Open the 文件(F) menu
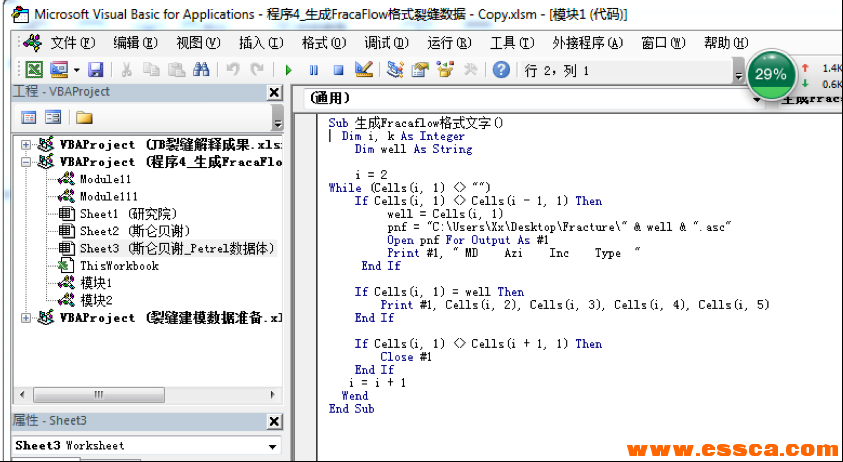The width and height of the screenshot is (843, 462). click(73, 42)
